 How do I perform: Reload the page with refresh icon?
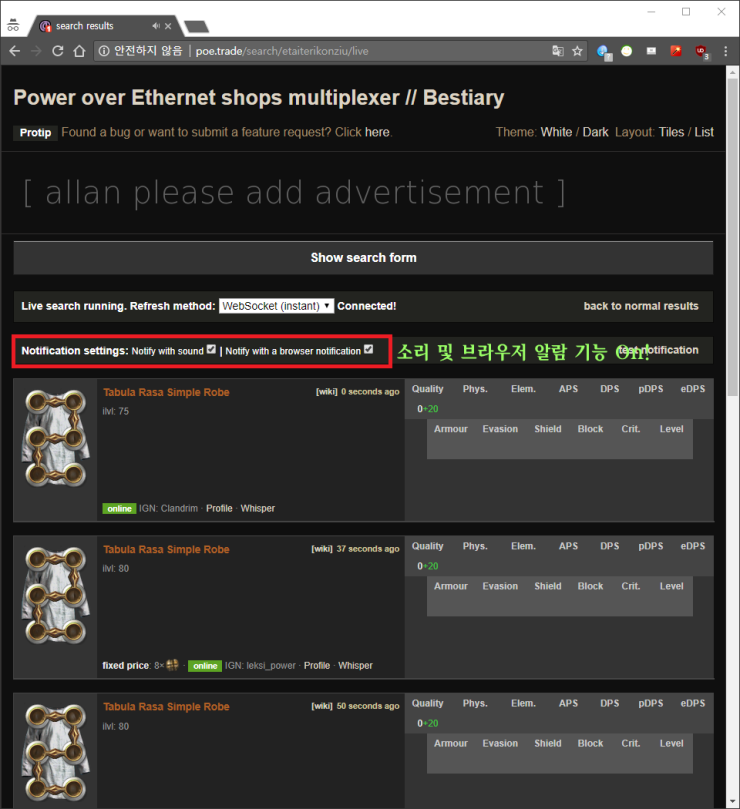[58, 51]
